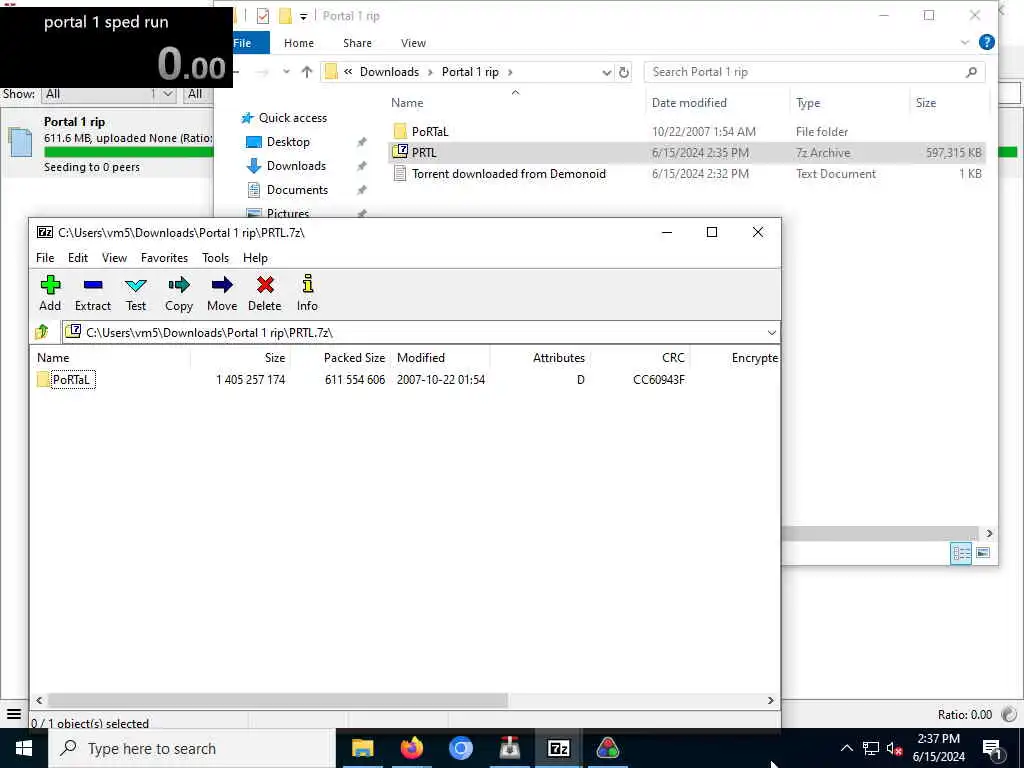1024x768 pixels.
Task: Open 7-Zip File menu
Action: 45,258
